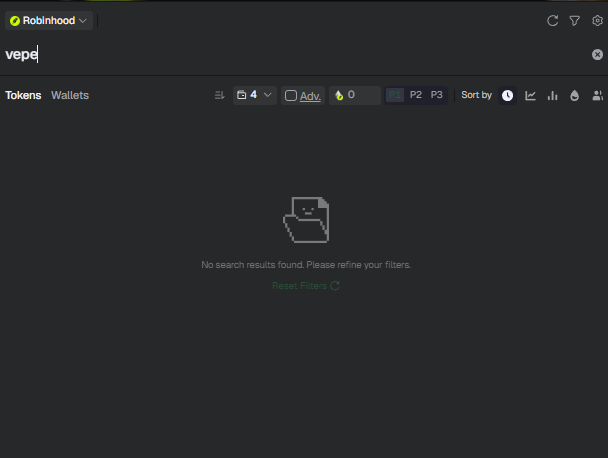This screenshot has height=458, width=608.
Task: Click the quick buy amount field showing 0
Action: click(x=355, y=95)
